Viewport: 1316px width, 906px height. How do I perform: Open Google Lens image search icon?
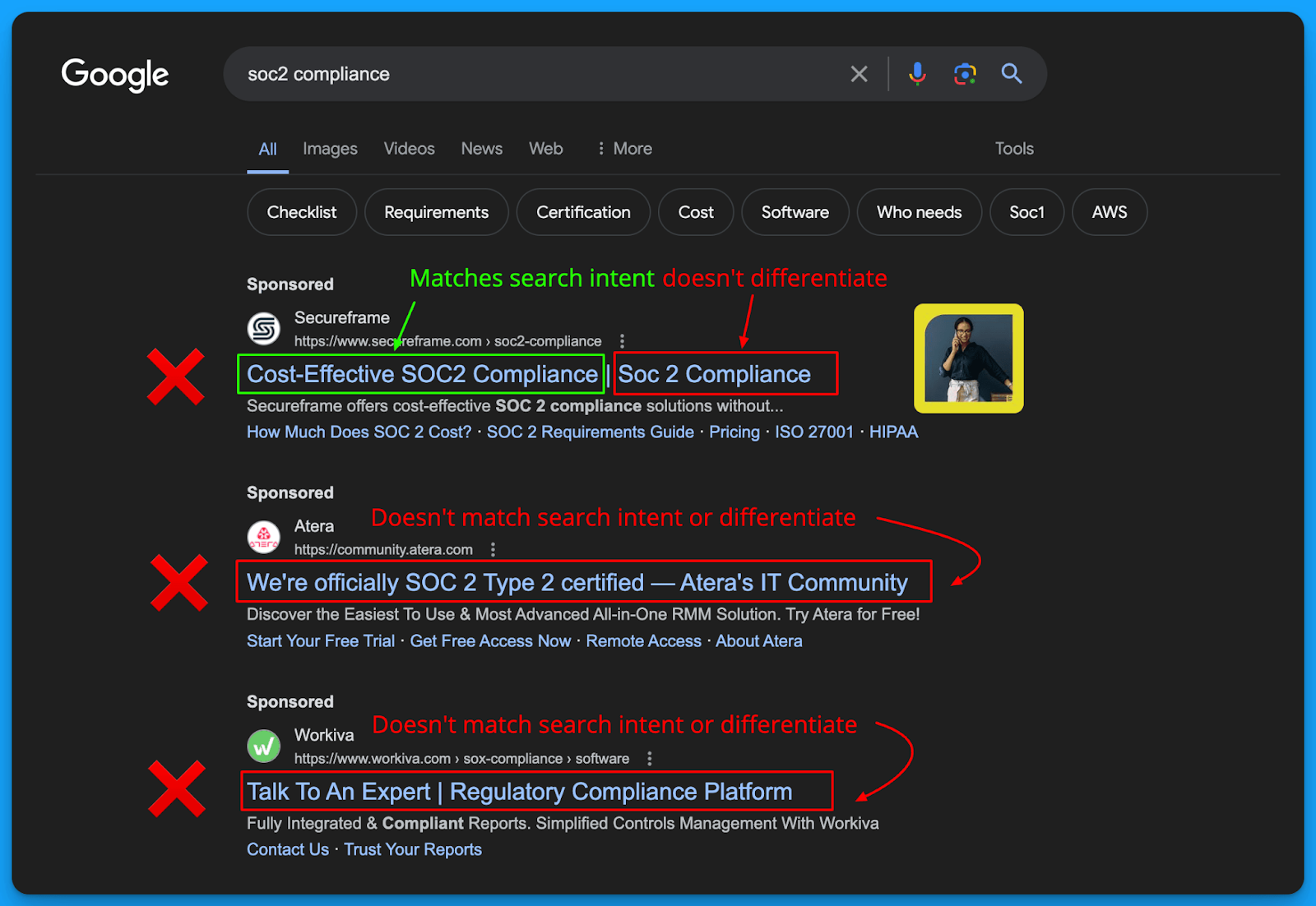965,74
